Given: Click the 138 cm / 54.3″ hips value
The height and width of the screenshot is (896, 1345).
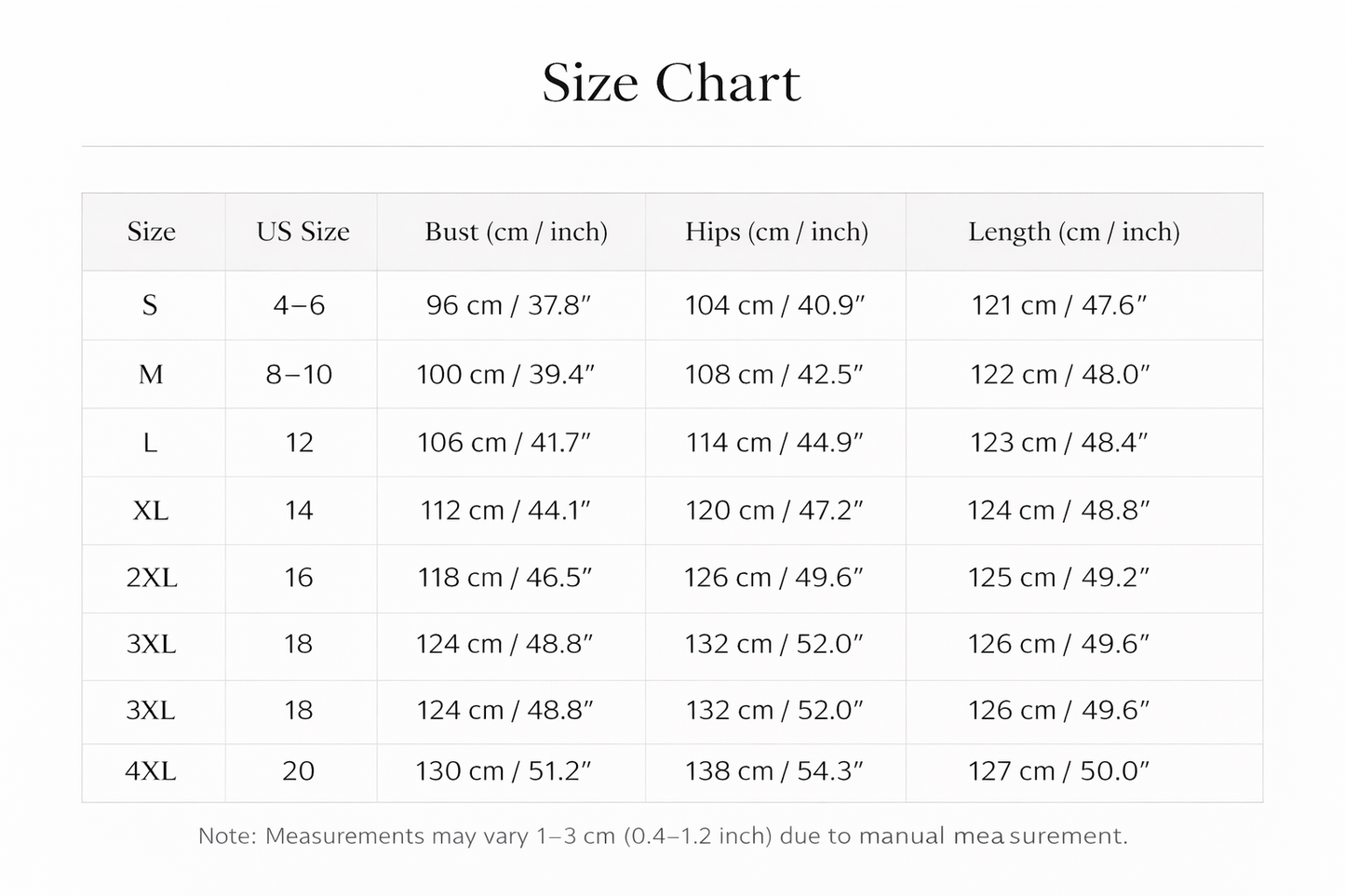Looking at the screenshot, I should (773, 771).
